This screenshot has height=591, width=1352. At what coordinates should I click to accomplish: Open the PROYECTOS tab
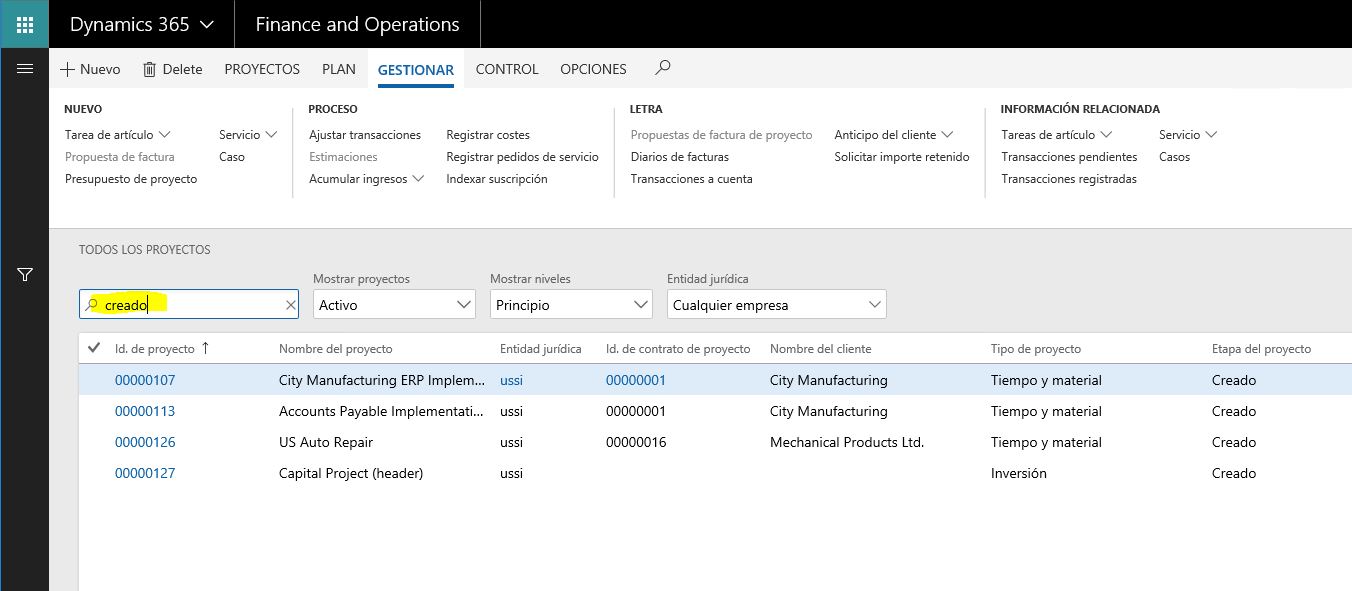[262, 69]
